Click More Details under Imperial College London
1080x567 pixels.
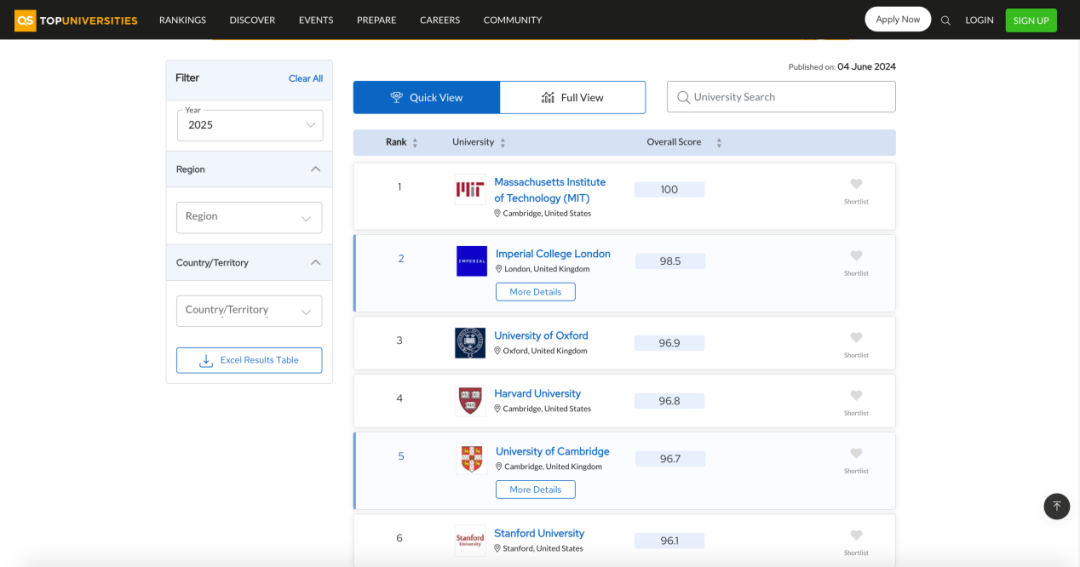[535, 292]
